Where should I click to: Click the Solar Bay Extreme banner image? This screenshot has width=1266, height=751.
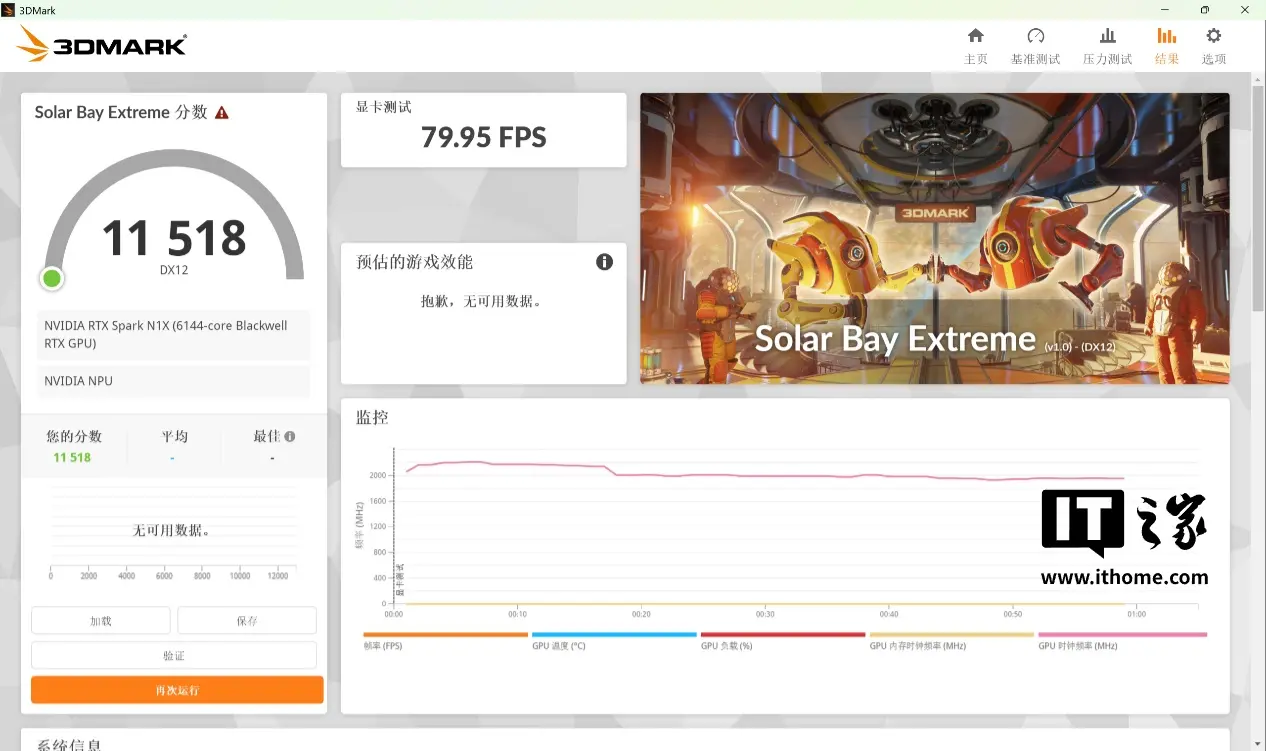(934, 238)
